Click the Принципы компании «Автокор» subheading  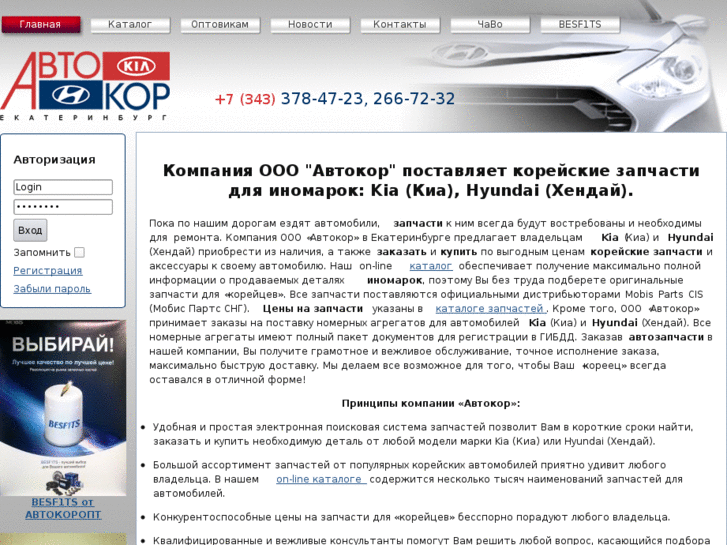point(431,403)
